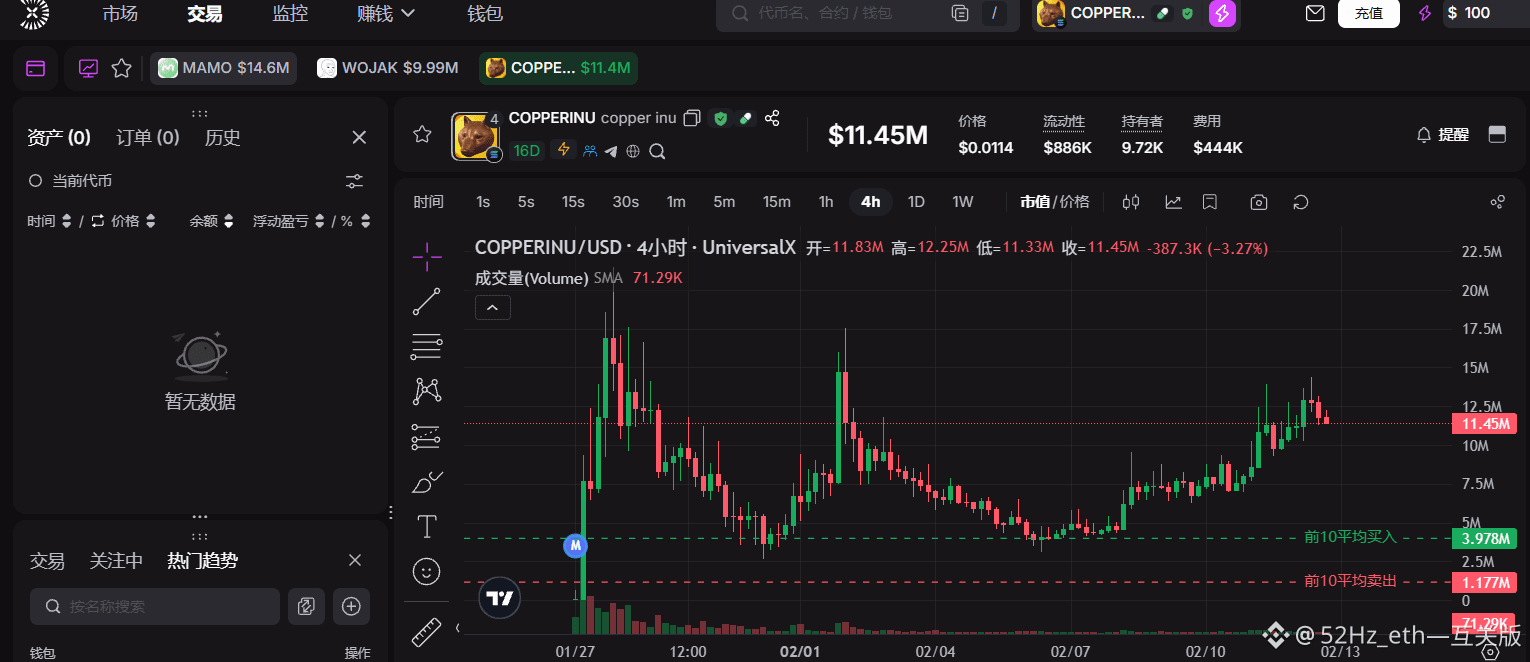The height and width of the screenshot is (662, 1530).
Task: Open the 市场 menu
Action: 120,14
